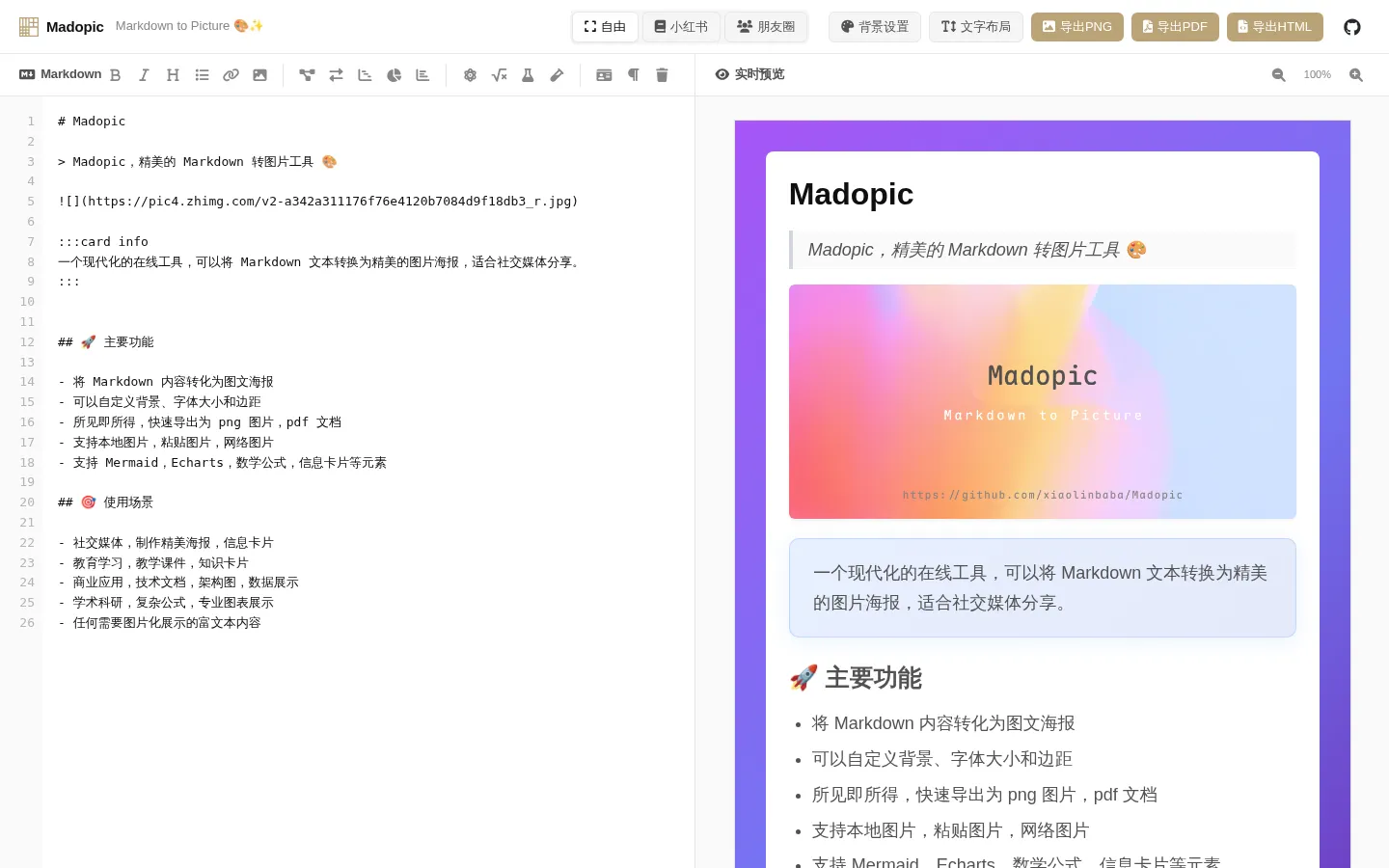Click the editor line '任何需要图片化展示的富文本内容'
The image size is (1389, 868).
(160, 623)
